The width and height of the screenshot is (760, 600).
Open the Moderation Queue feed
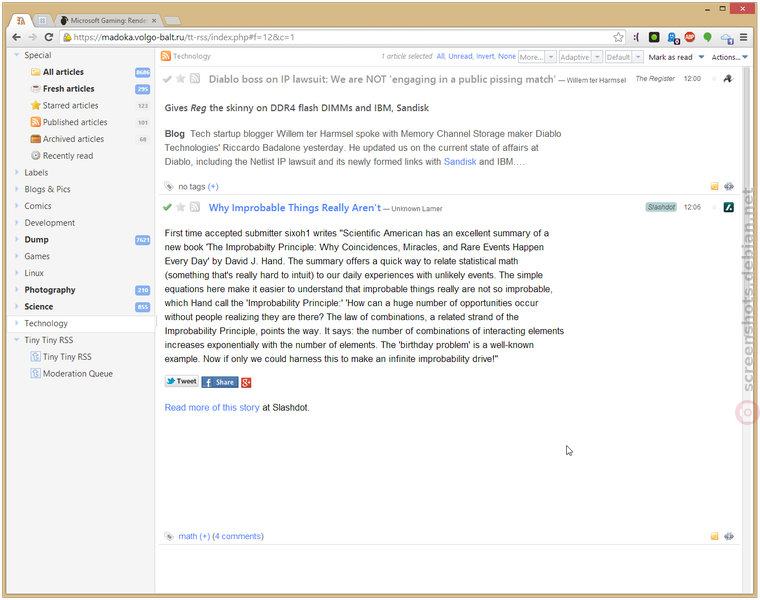[x=78, y=374]
